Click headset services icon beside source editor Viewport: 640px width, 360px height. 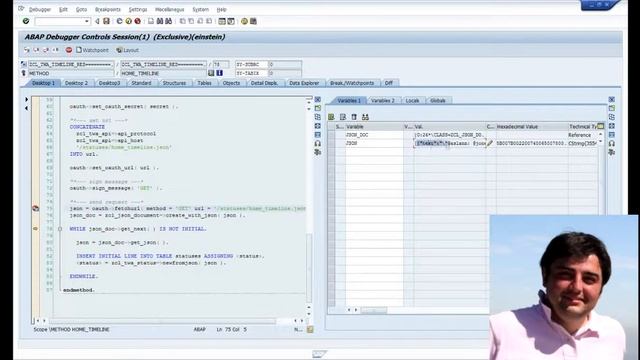(318, 144)
